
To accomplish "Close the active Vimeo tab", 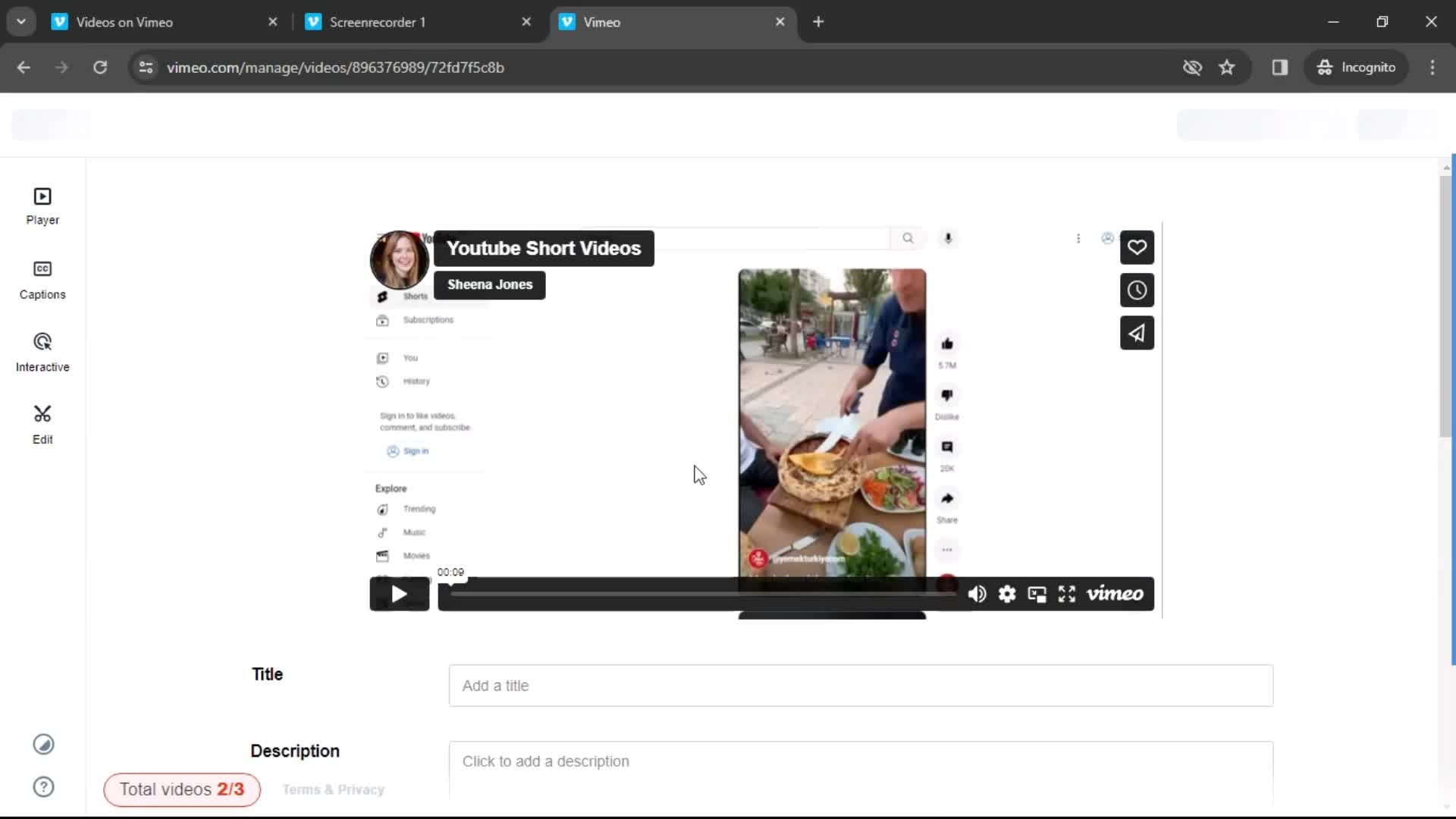I will click(780, 22).
